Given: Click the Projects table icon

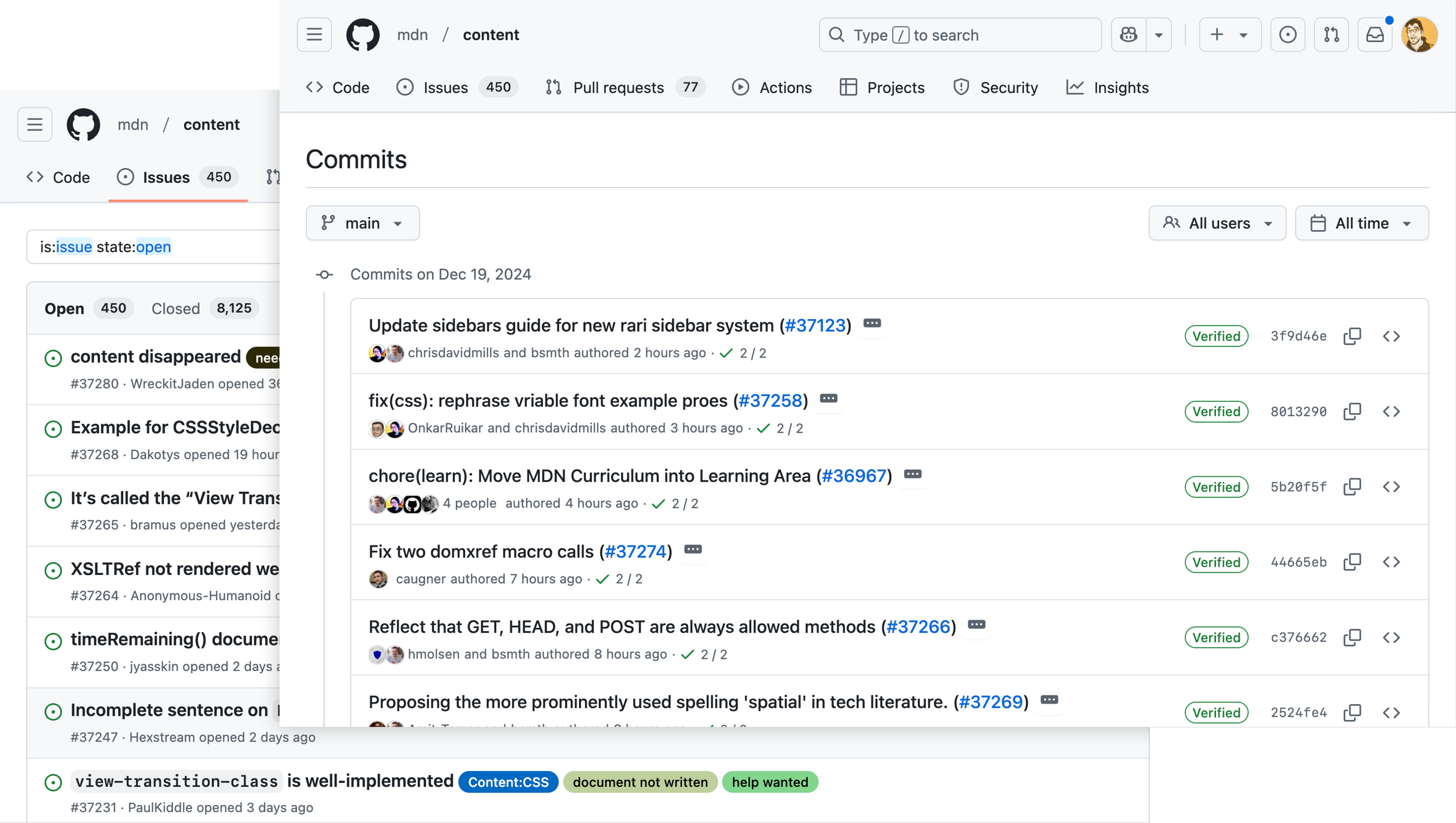Looking at the screenshot, I should (848, 88).
